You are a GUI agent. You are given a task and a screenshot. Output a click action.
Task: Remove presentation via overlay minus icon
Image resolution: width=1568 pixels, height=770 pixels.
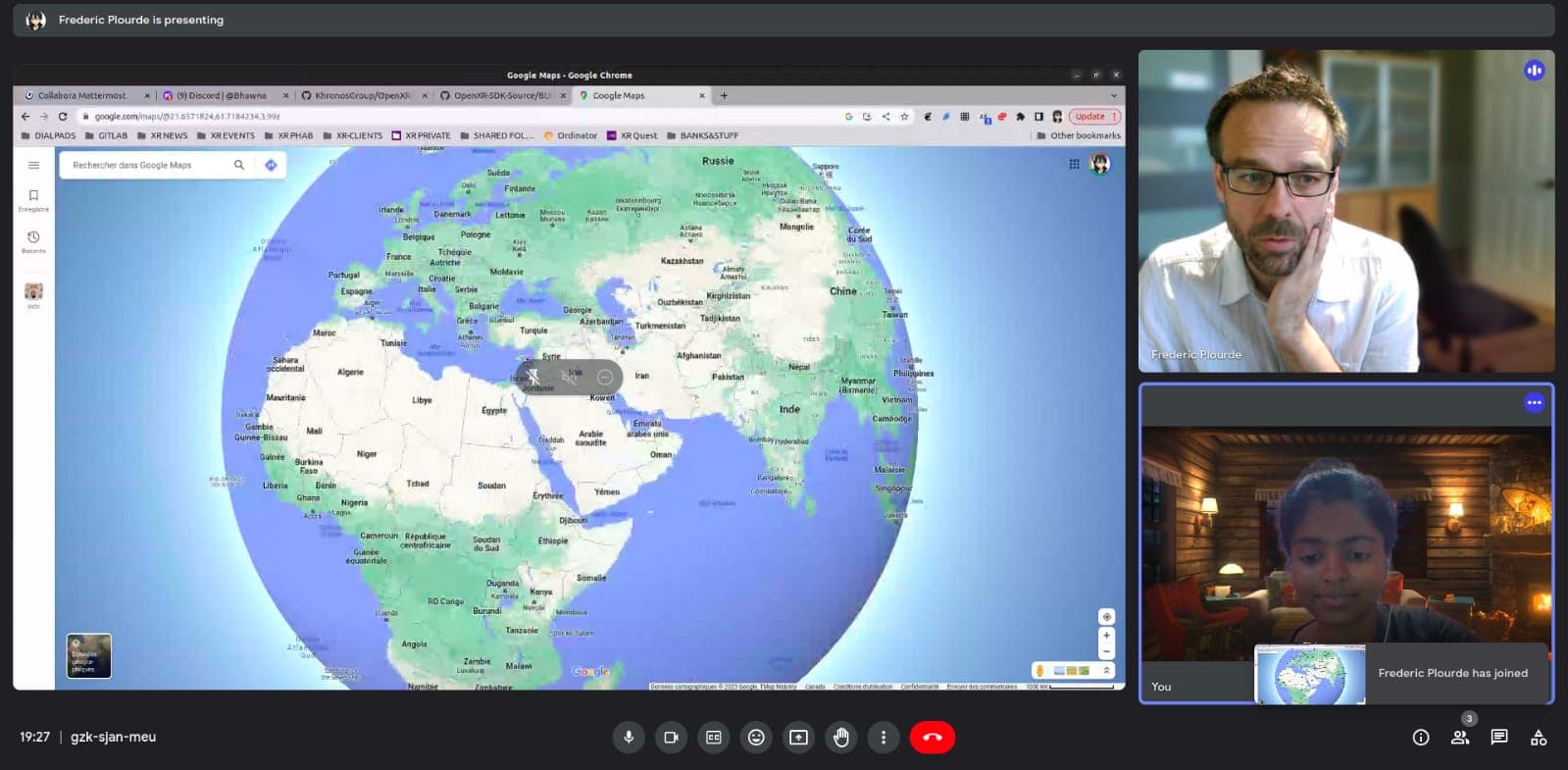click(x=605, y=377)
